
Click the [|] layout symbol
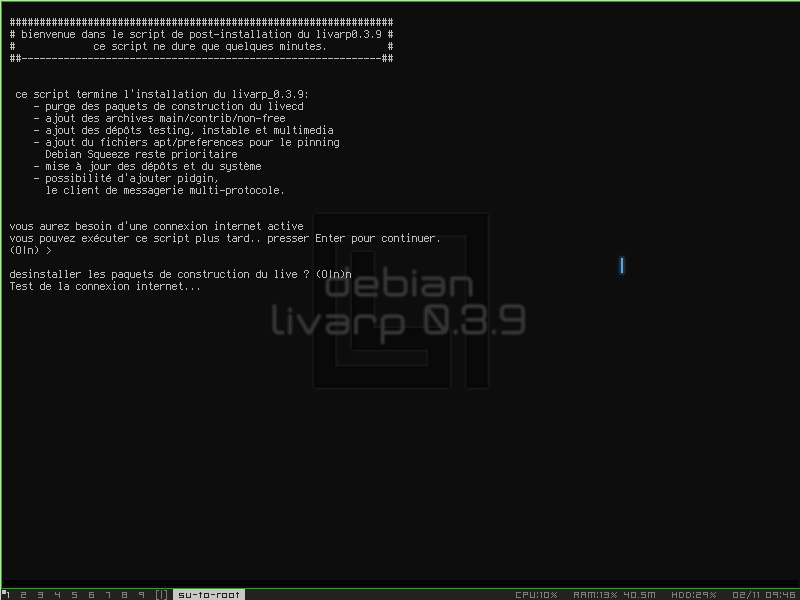tap(161, 595)
